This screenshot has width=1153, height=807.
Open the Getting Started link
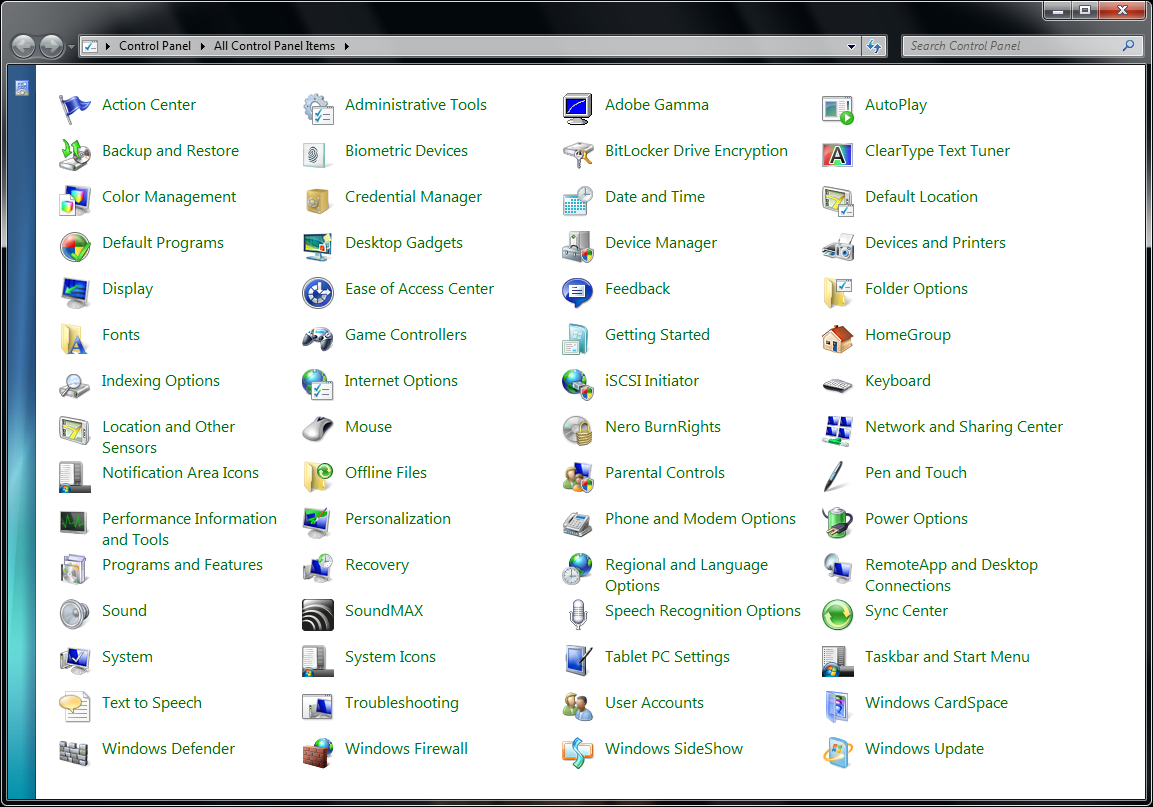pos(657,335)
